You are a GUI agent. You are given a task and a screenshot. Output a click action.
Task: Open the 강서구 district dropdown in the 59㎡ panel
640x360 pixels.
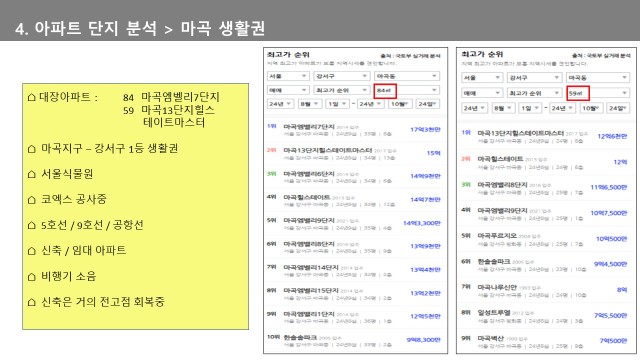[534, 78]
